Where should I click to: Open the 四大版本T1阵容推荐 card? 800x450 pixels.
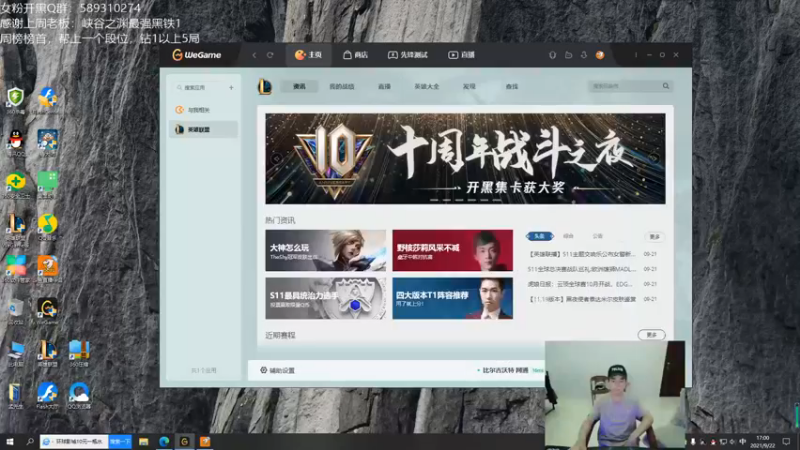(453, 298)
